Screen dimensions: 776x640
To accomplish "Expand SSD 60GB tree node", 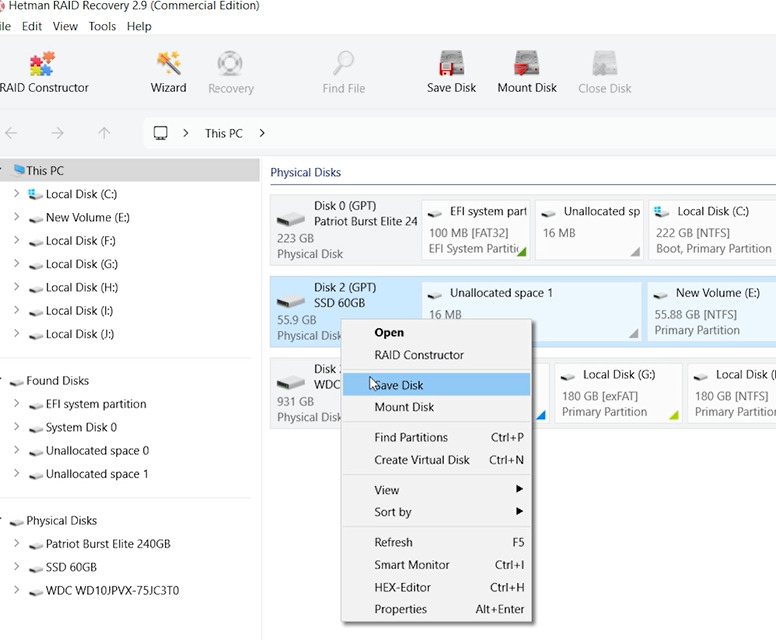I will 16,567.
